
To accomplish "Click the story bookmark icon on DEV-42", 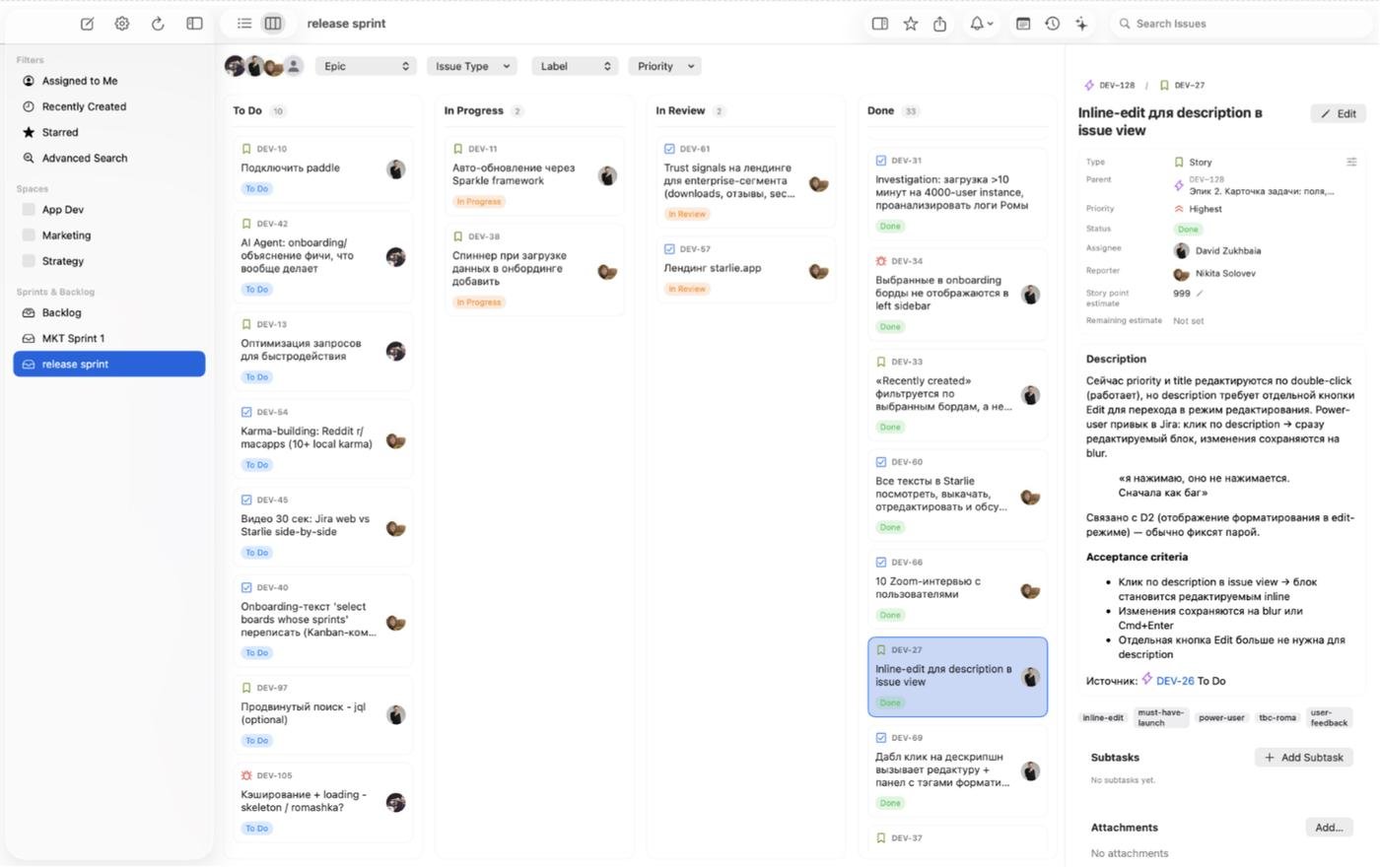I will (x=246, y=224).
